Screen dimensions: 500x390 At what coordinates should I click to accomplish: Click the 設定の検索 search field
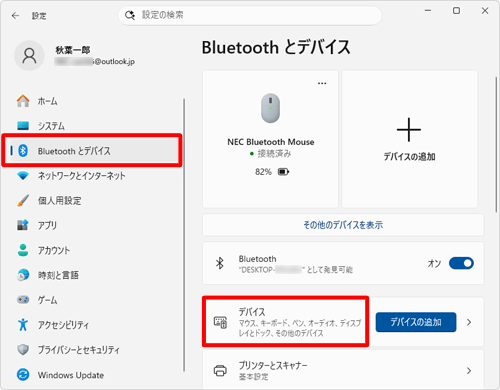[250, 15]
